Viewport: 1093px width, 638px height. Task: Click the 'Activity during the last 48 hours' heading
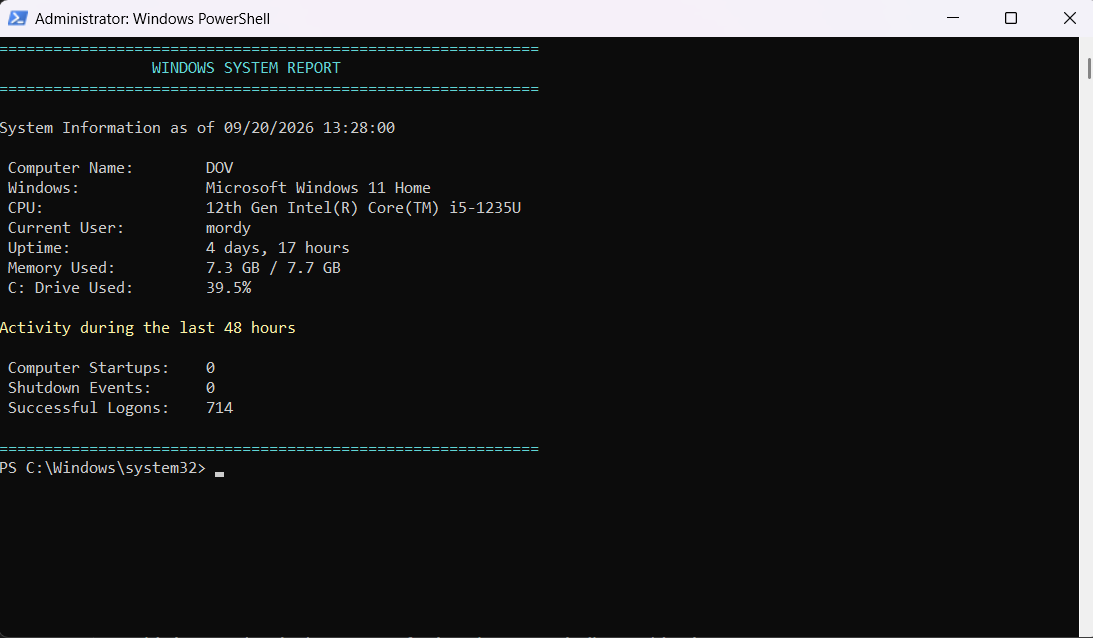(148, 328)
